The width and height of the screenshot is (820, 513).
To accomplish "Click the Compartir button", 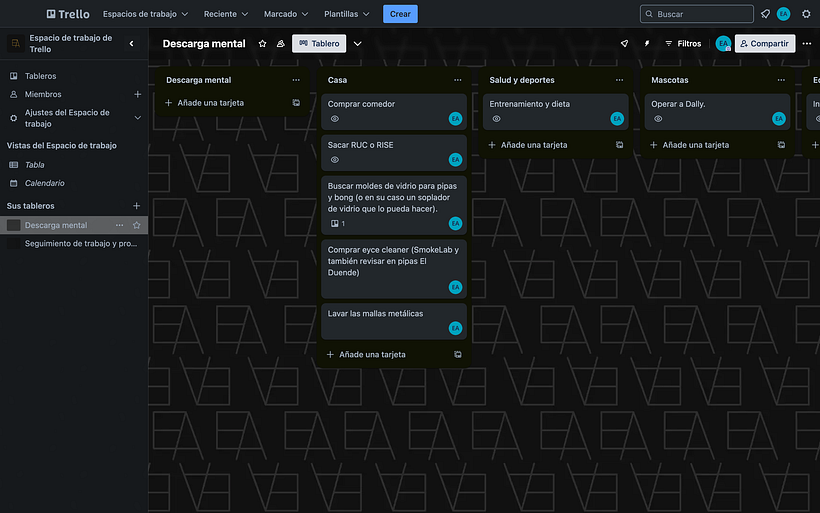I will point(765,44).
